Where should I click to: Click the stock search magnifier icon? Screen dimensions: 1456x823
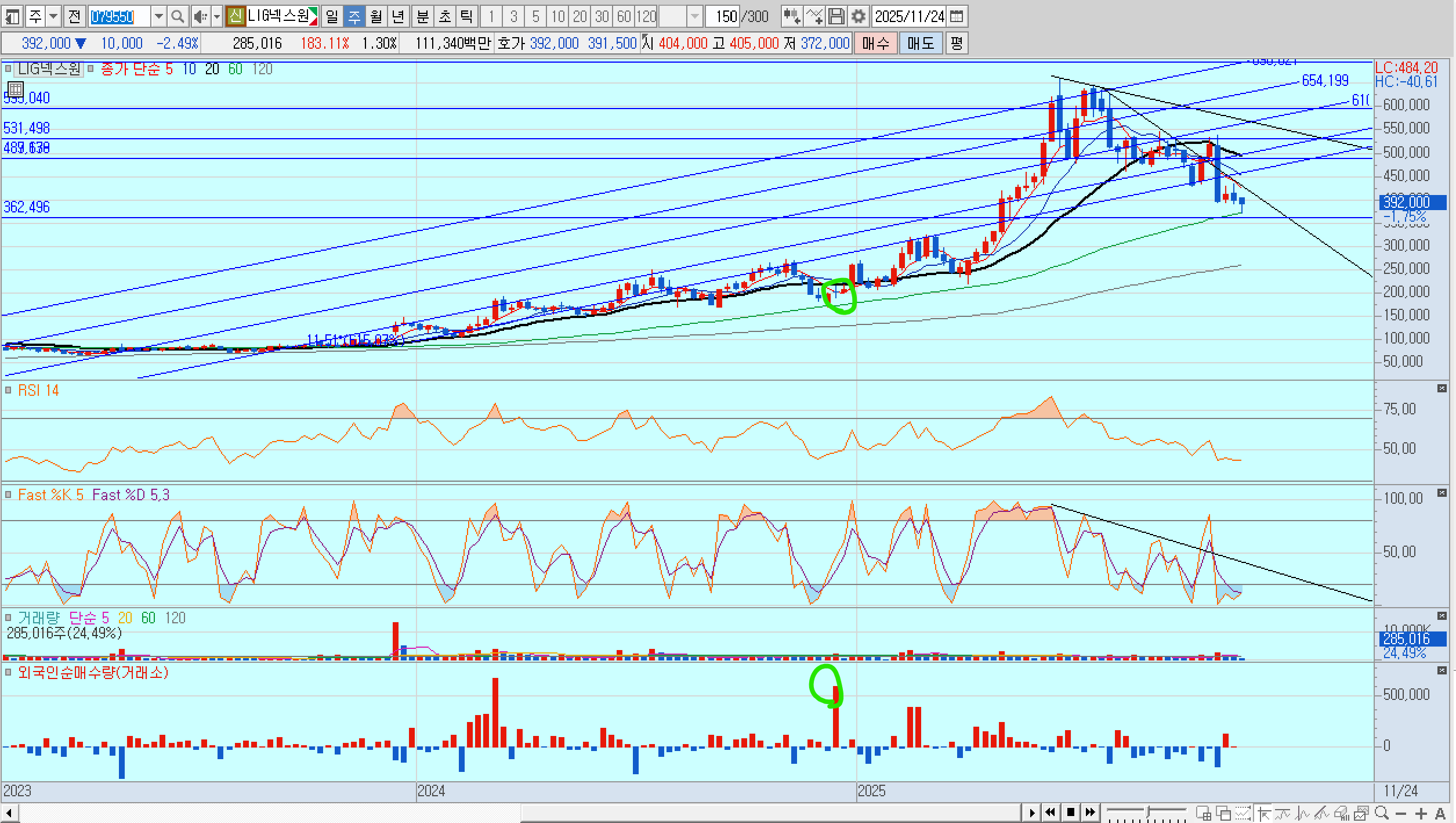178,16
